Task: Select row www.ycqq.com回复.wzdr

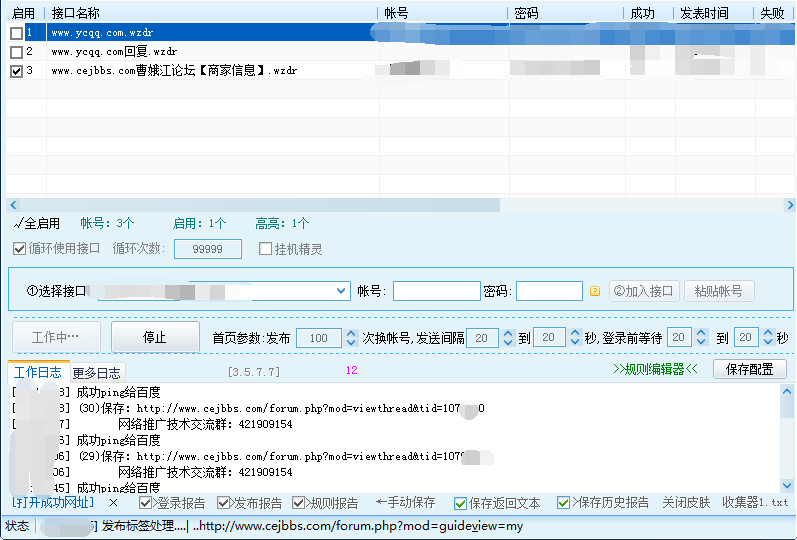Action: pyautogui.click(x=401, y=52)
